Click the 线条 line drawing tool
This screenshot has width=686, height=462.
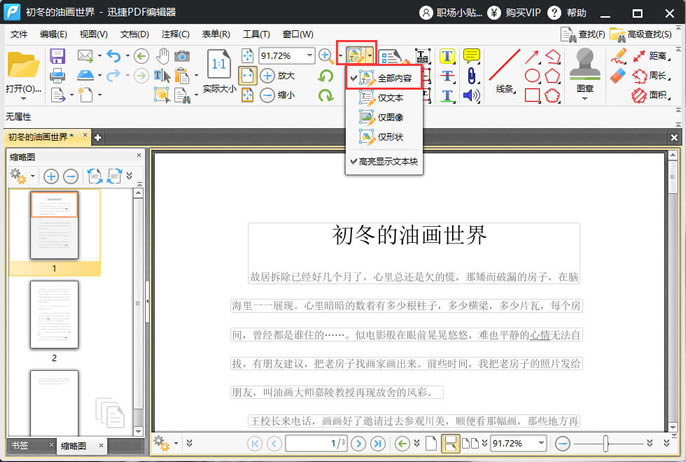click(x=504, y=70)
